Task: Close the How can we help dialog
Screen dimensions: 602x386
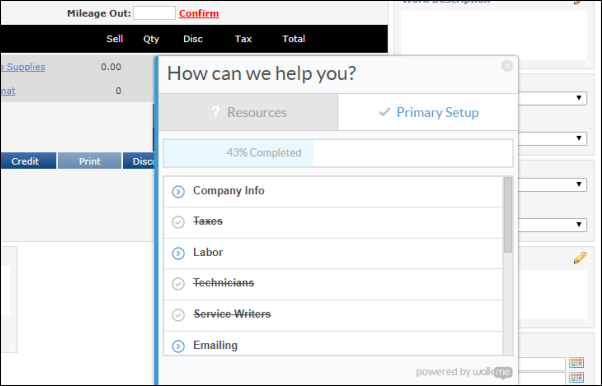Action: click(x=507, y=66)
